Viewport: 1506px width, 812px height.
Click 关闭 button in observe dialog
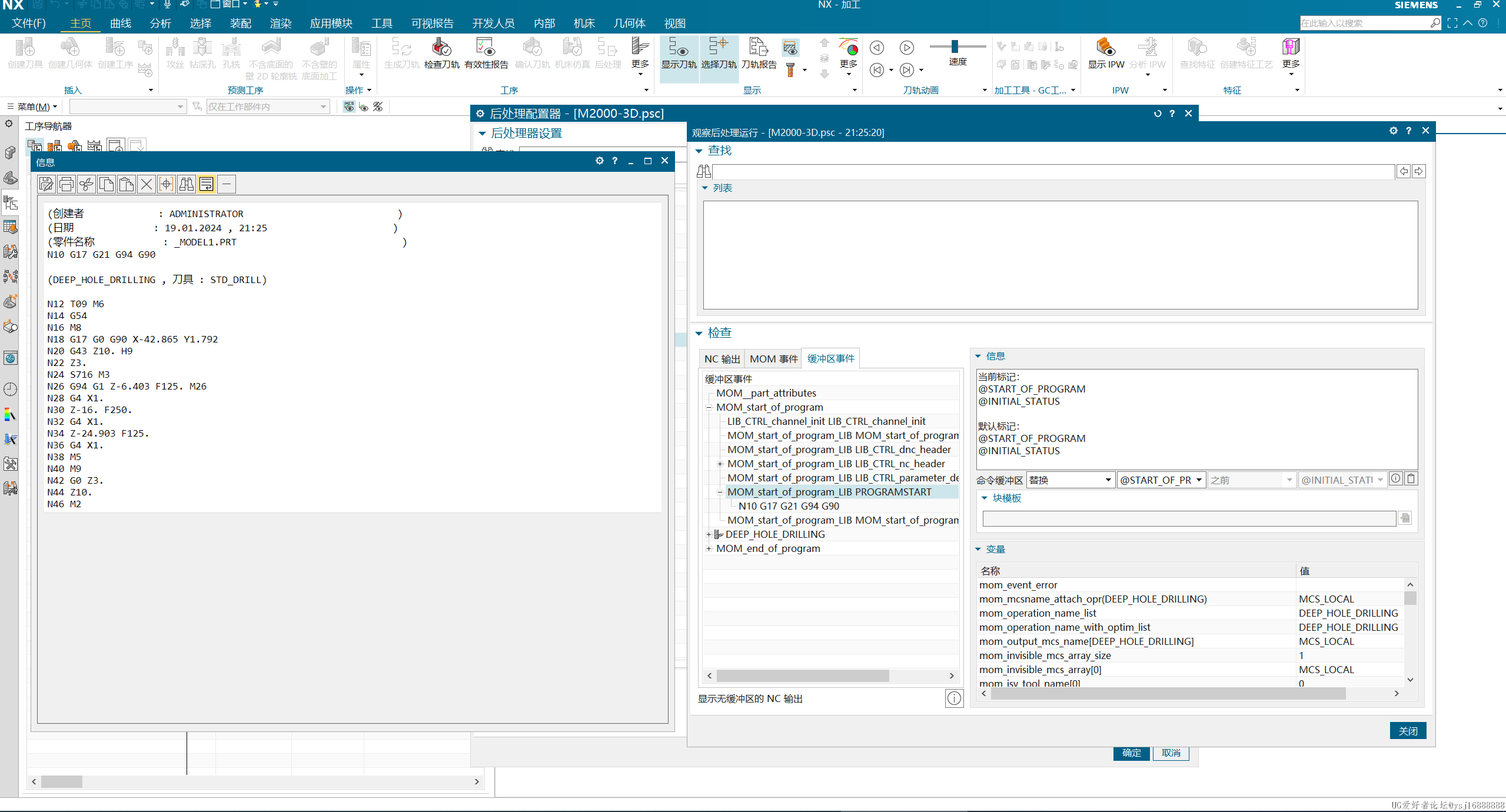click(1408, 730)
